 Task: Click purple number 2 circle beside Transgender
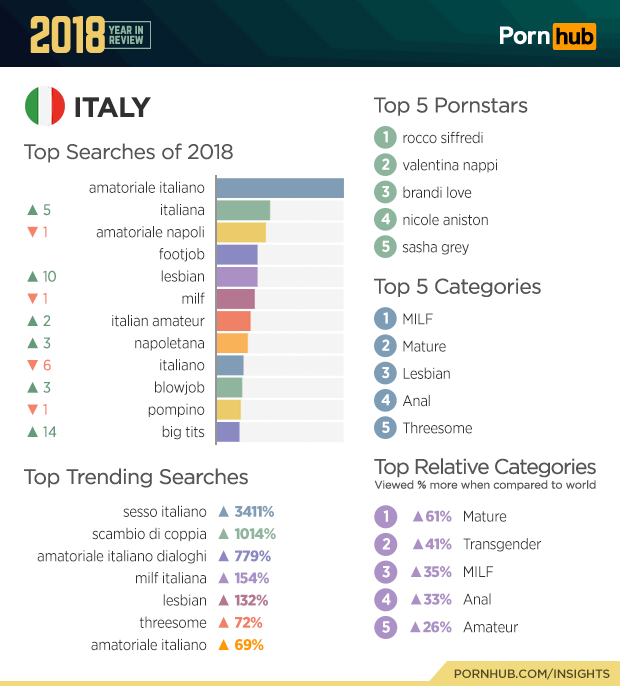pos(385,544)
